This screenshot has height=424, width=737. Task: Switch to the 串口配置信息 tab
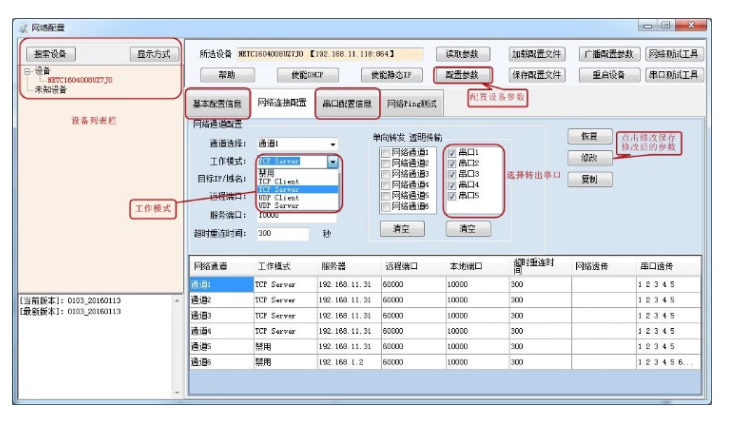(347, 103)
